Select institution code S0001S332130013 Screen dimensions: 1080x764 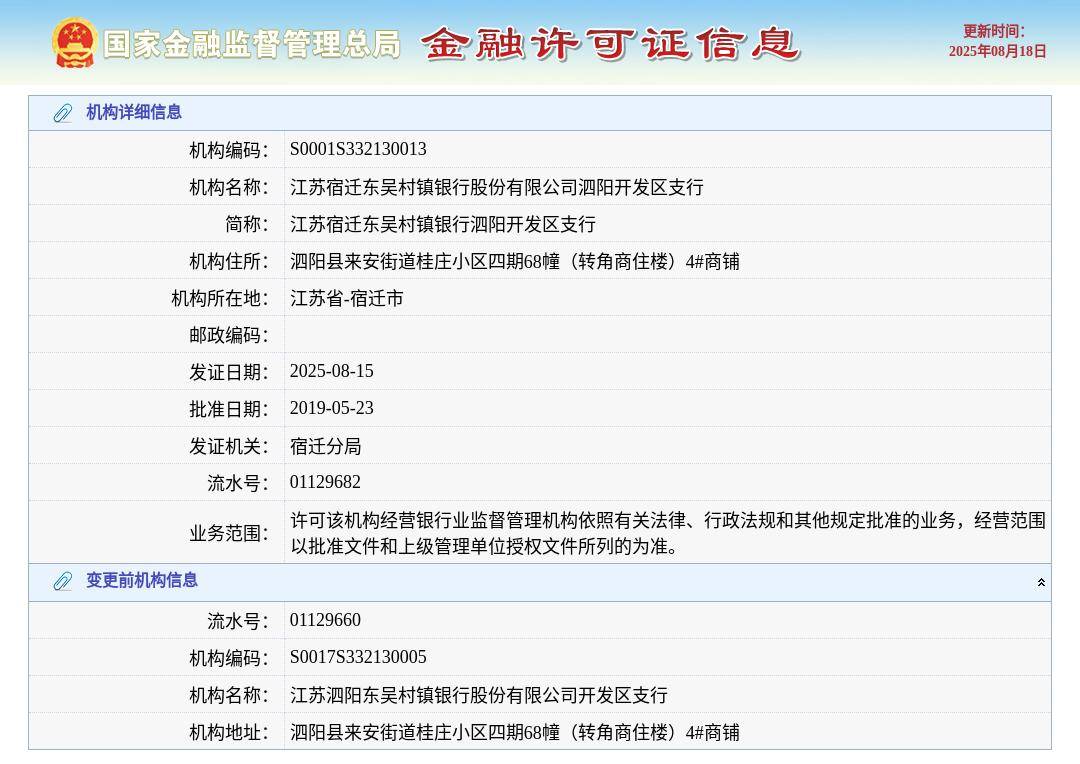358,149
